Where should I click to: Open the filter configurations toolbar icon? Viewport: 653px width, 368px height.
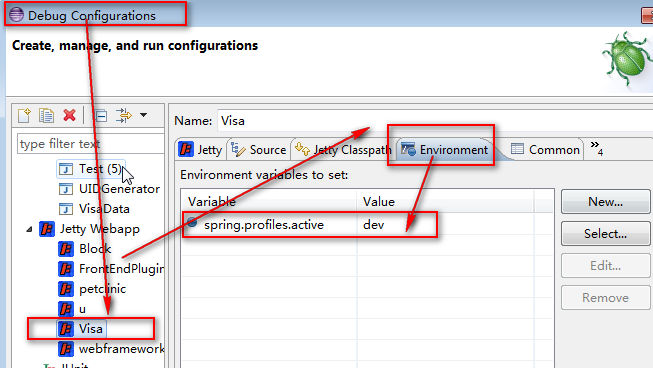pos(124,115)
